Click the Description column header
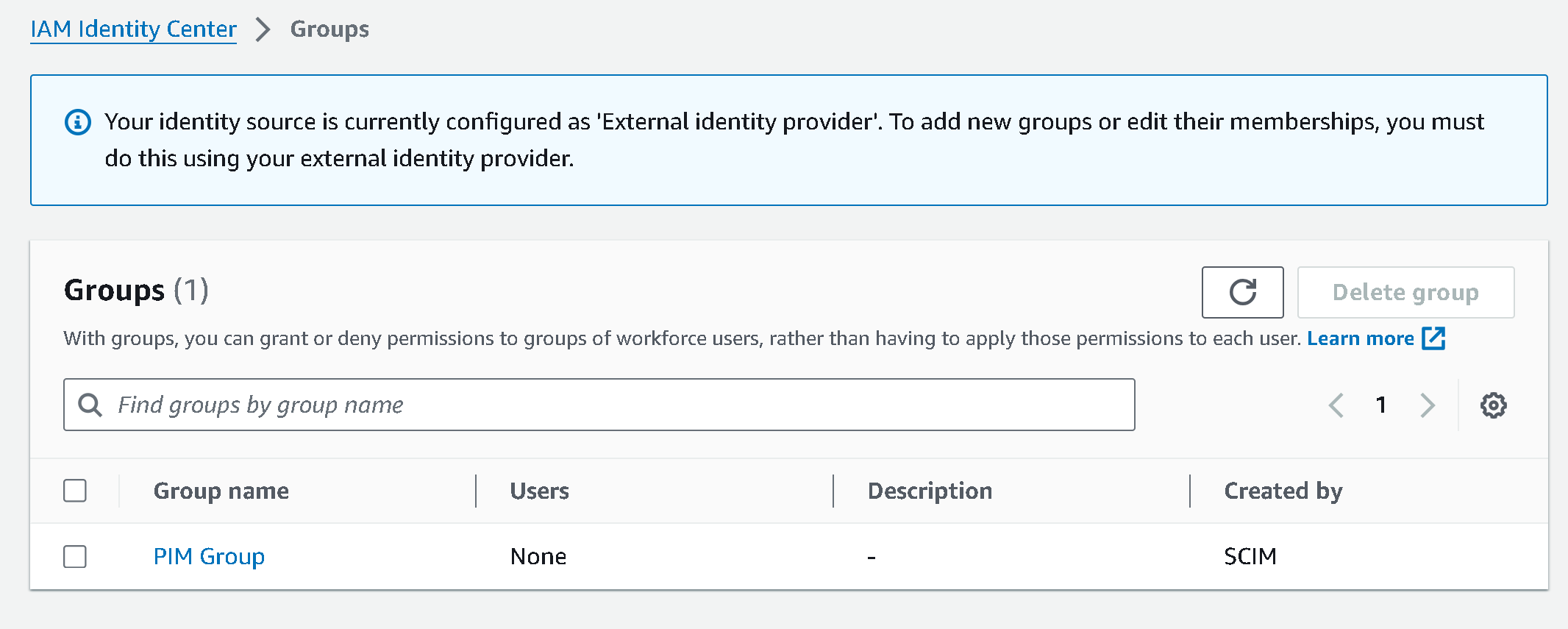The width and height of the screenshot is (1568, 629). point(930,491)
